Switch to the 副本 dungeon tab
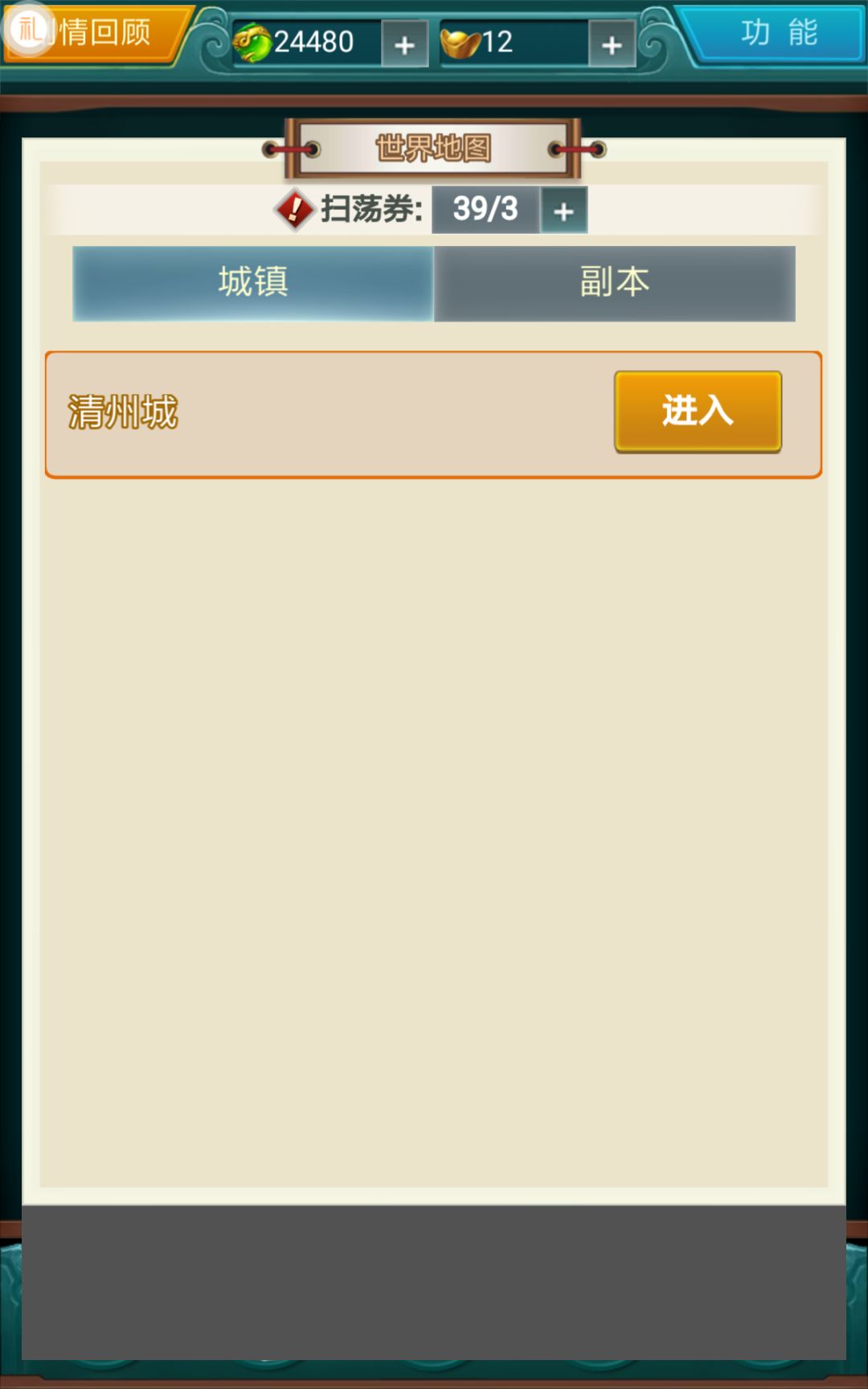 coord(615,283)
